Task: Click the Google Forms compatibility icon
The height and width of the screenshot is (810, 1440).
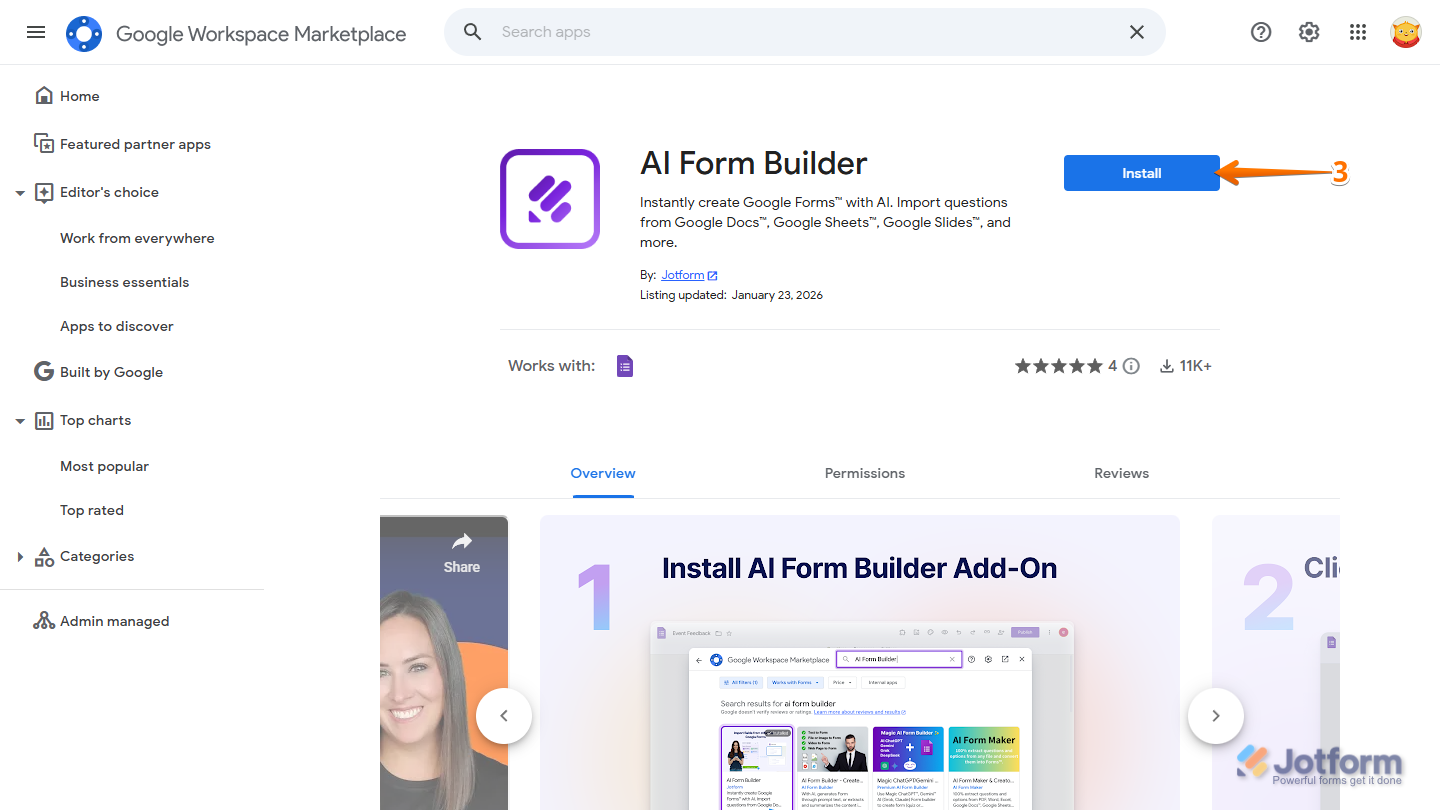Action: [x=625, y=365]
